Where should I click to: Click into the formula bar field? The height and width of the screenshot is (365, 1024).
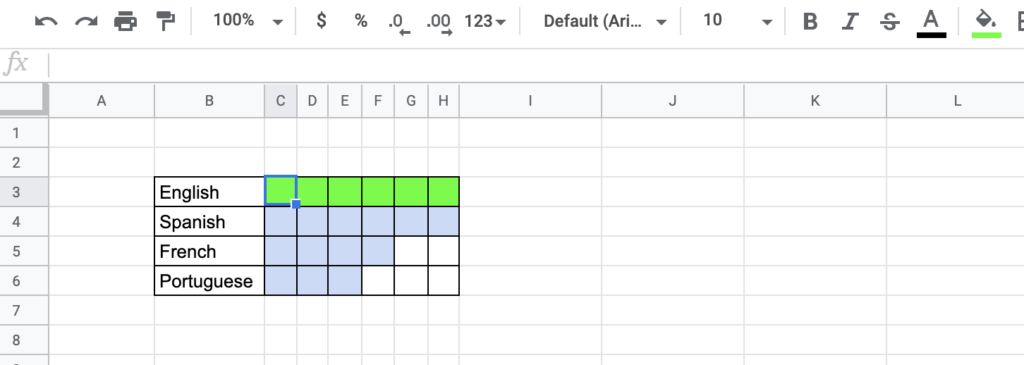pyautogui.click(x=536, y=64)
